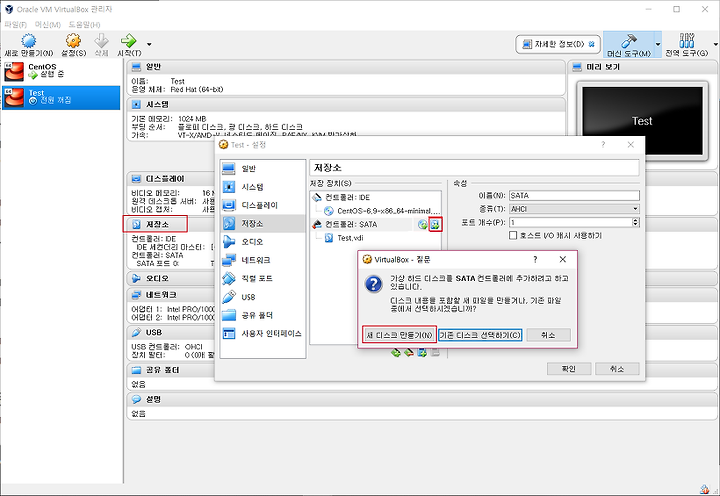Select Controller: IDE in storage tree

(348, 197)
